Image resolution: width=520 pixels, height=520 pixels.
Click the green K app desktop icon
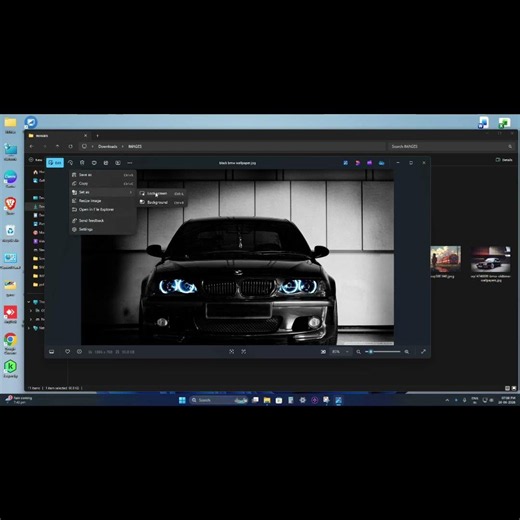click(10, 368)
